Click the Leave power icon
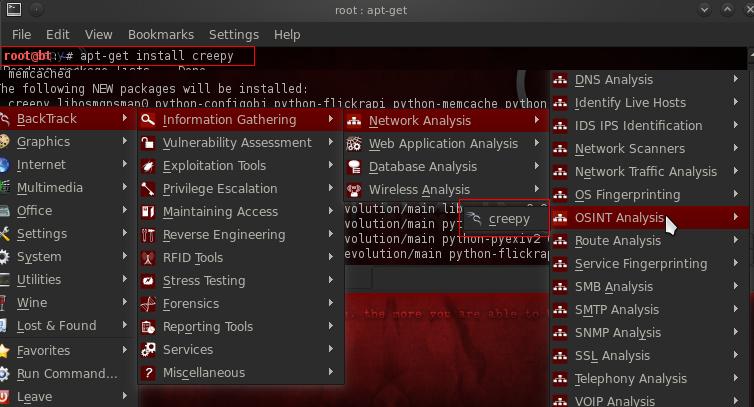The height and width of the screenshot is (407, 754). click(6, 397)
